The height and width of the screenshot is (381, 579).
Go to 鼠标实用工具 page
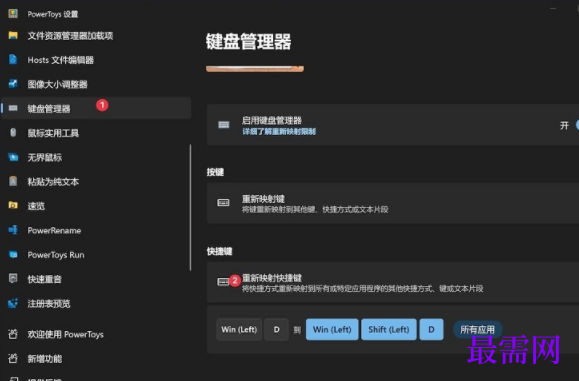(96, 133)
